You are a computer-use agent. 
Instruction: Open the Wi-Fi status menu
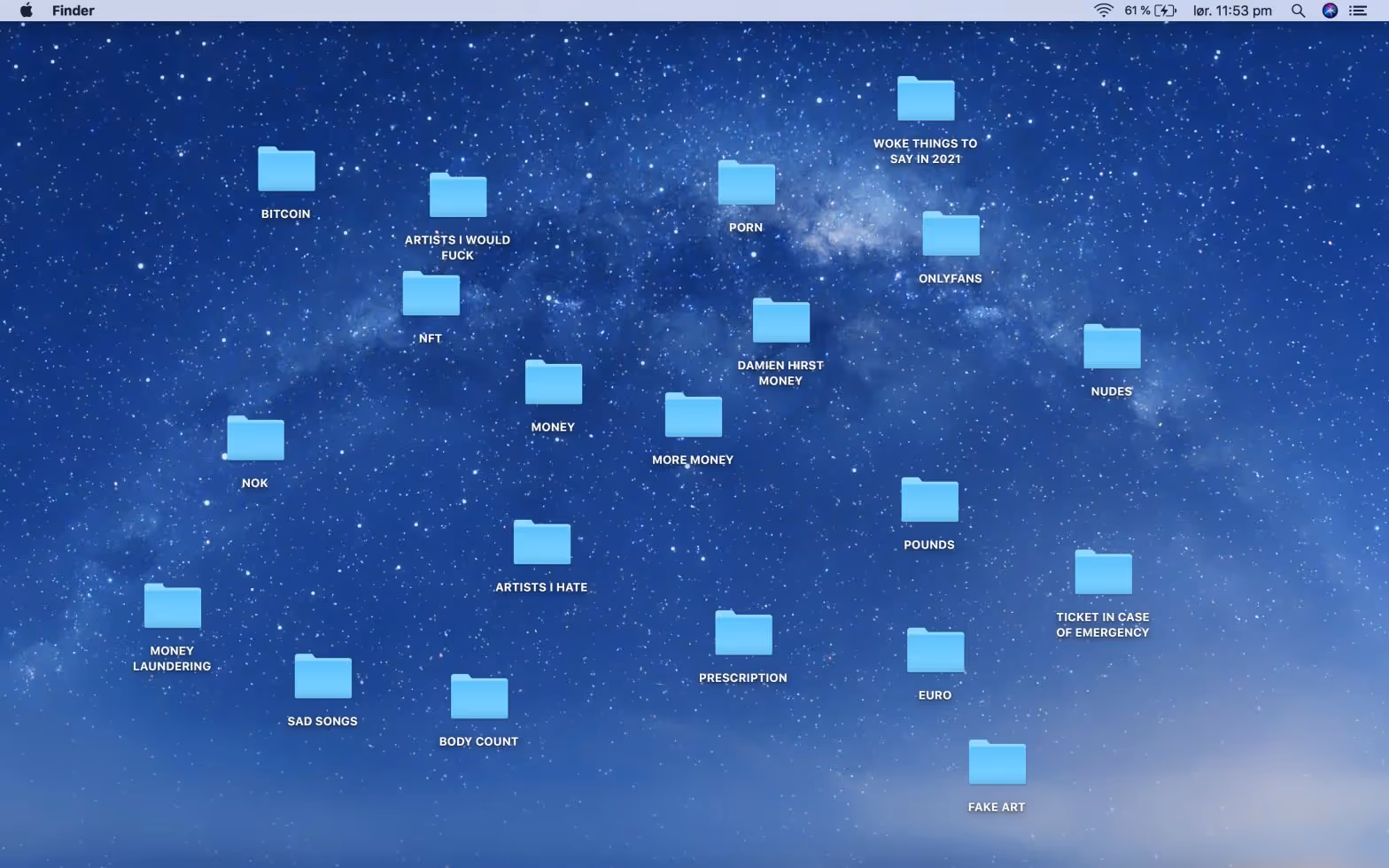click(1103, 11)
